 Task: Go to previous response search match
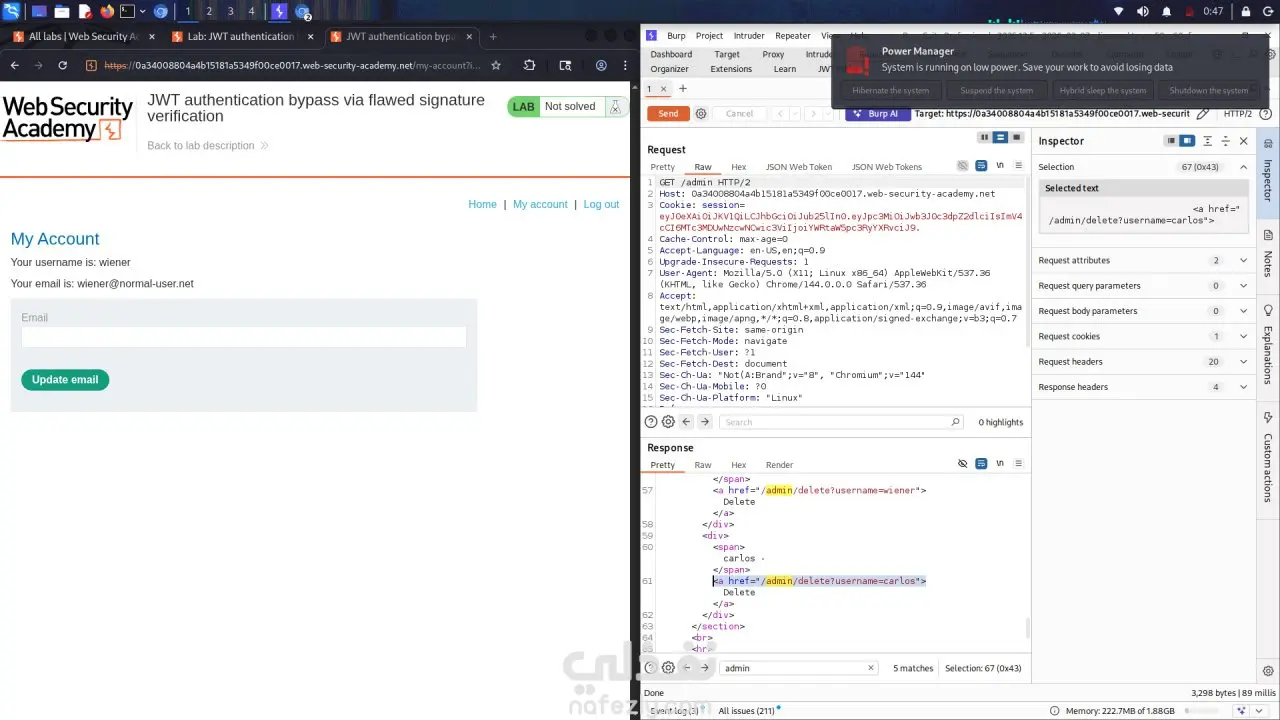click(687, 668)
